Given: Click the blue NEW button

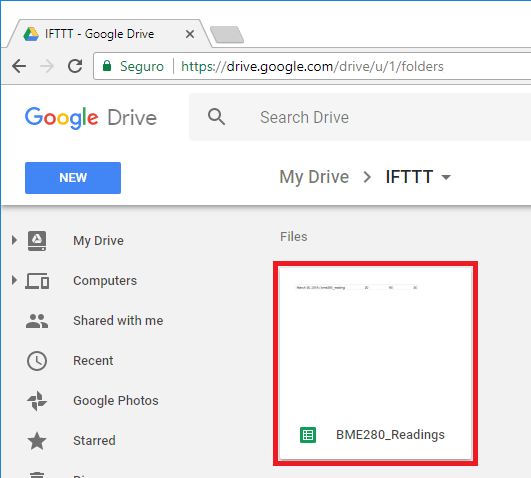Looking at the screenshot, I should coord(73,178).
